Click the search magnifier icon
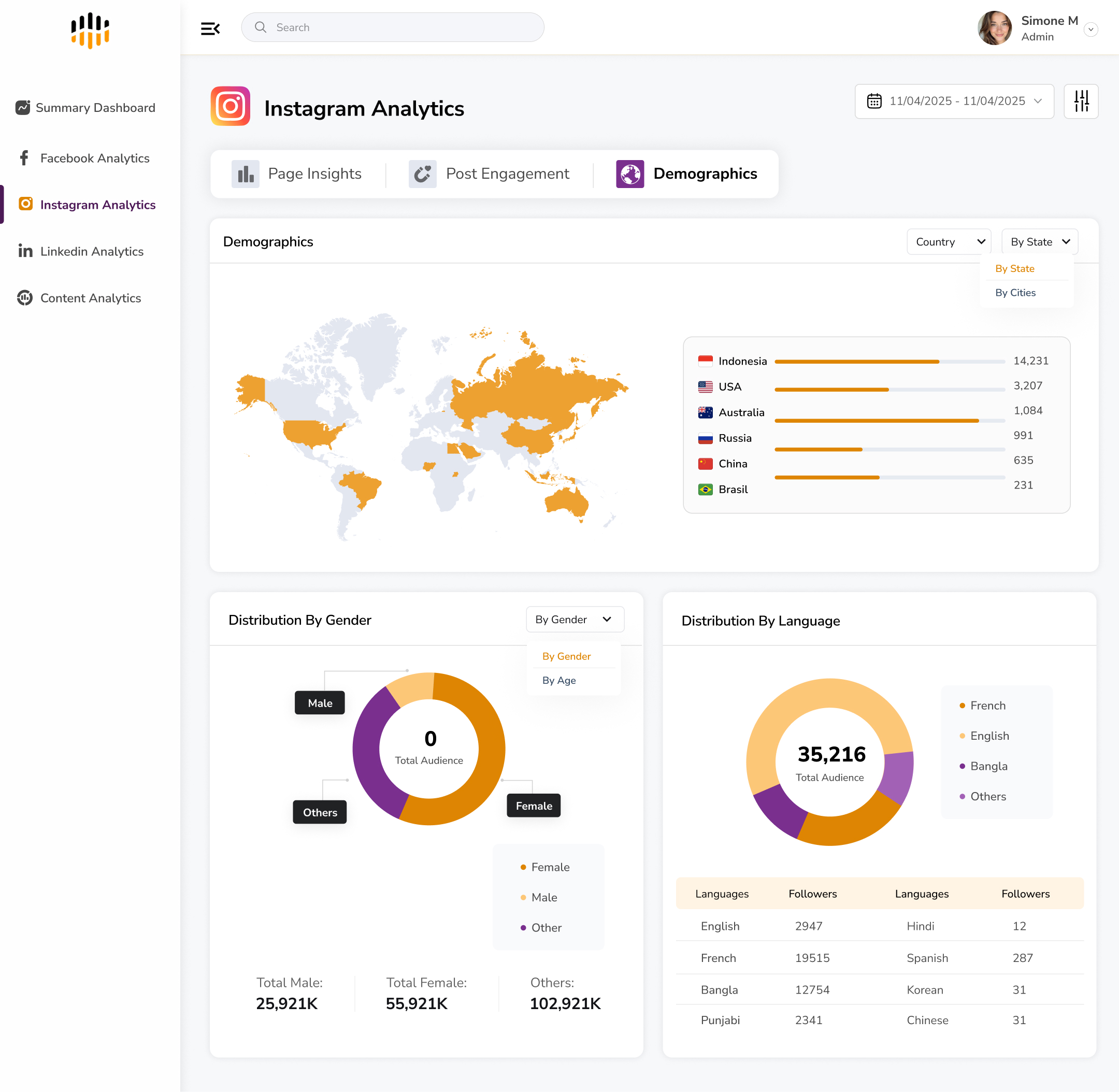 pos(261,27)
